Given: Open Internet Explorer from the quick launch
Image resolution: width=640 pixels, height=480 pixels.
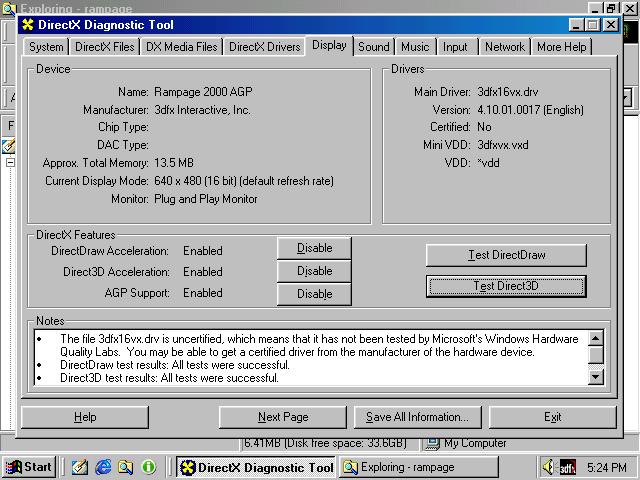Looking at the screenshot, I should tap(102, 467).
